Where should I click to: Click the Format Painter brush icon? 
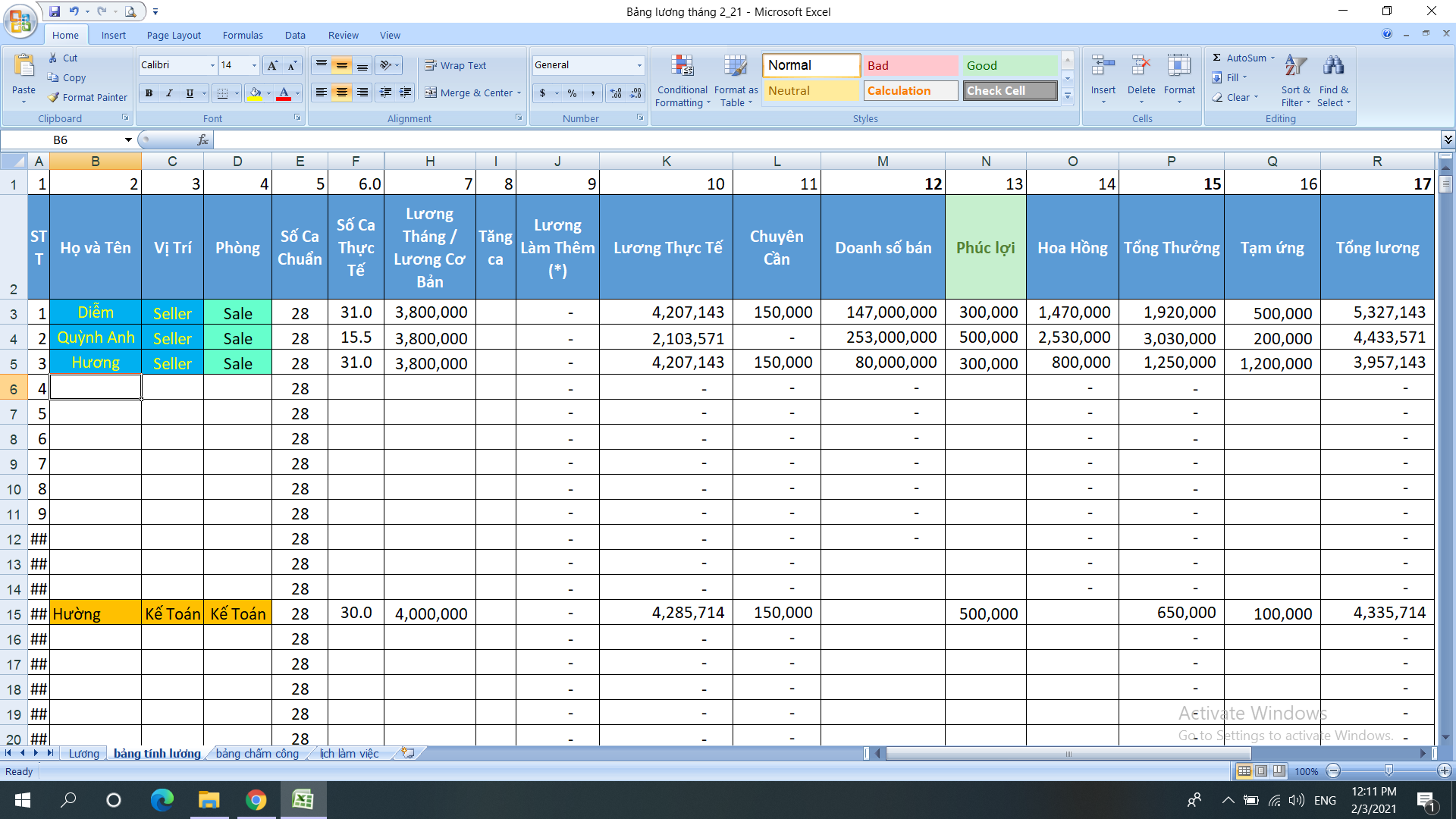tap(54, 97)
